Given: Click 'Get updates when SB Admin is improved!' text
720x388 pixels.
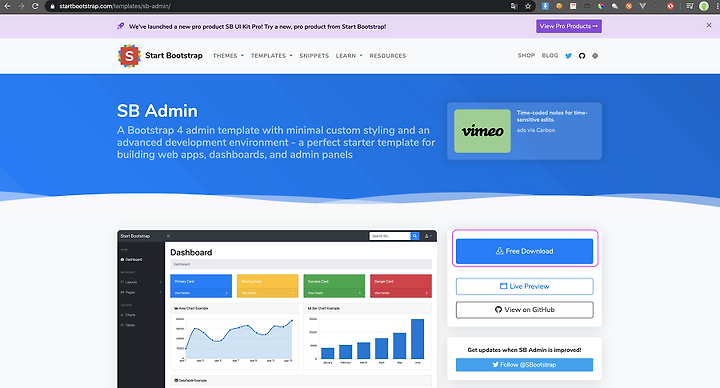Looking at the screenshot, I should click(x=524, y=350).
